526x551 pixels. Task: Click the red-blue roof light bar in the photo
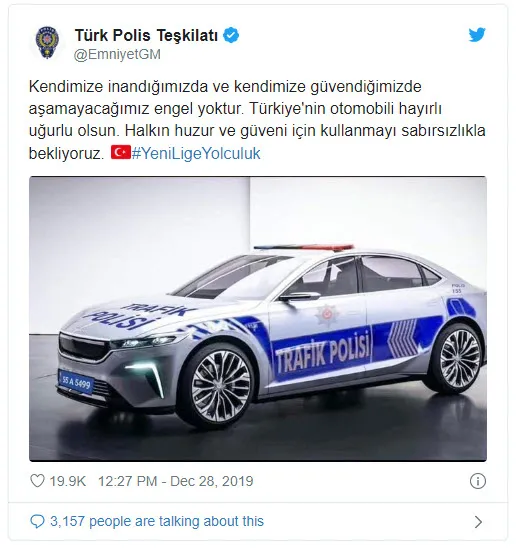tap(303, 247)
